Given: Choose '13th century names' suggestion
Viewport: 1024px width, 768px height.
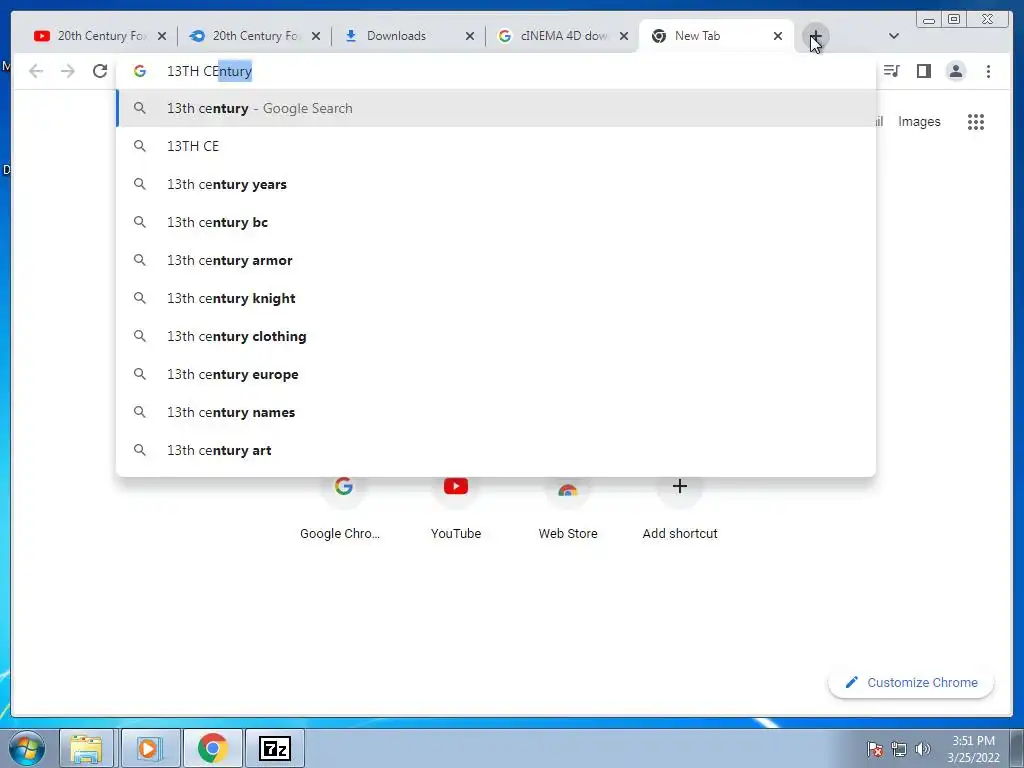Looking at the screenshot, I should [x=496, y=412].
